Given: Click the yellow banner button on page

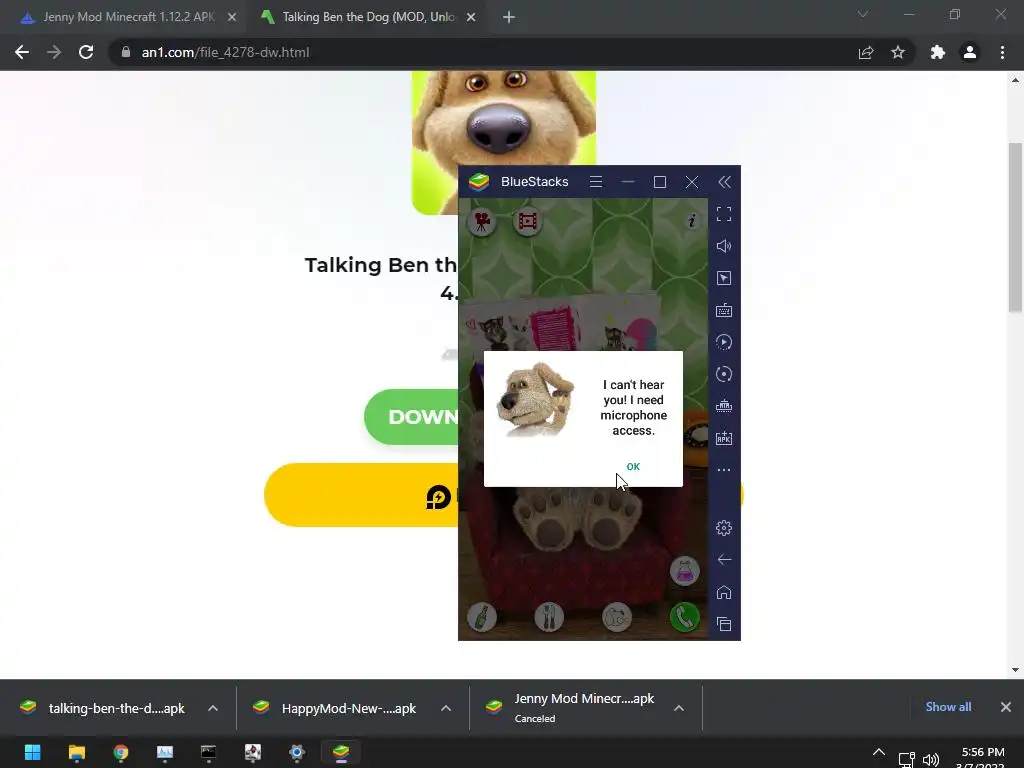Looking at the screenshot, I should point(361,495).
